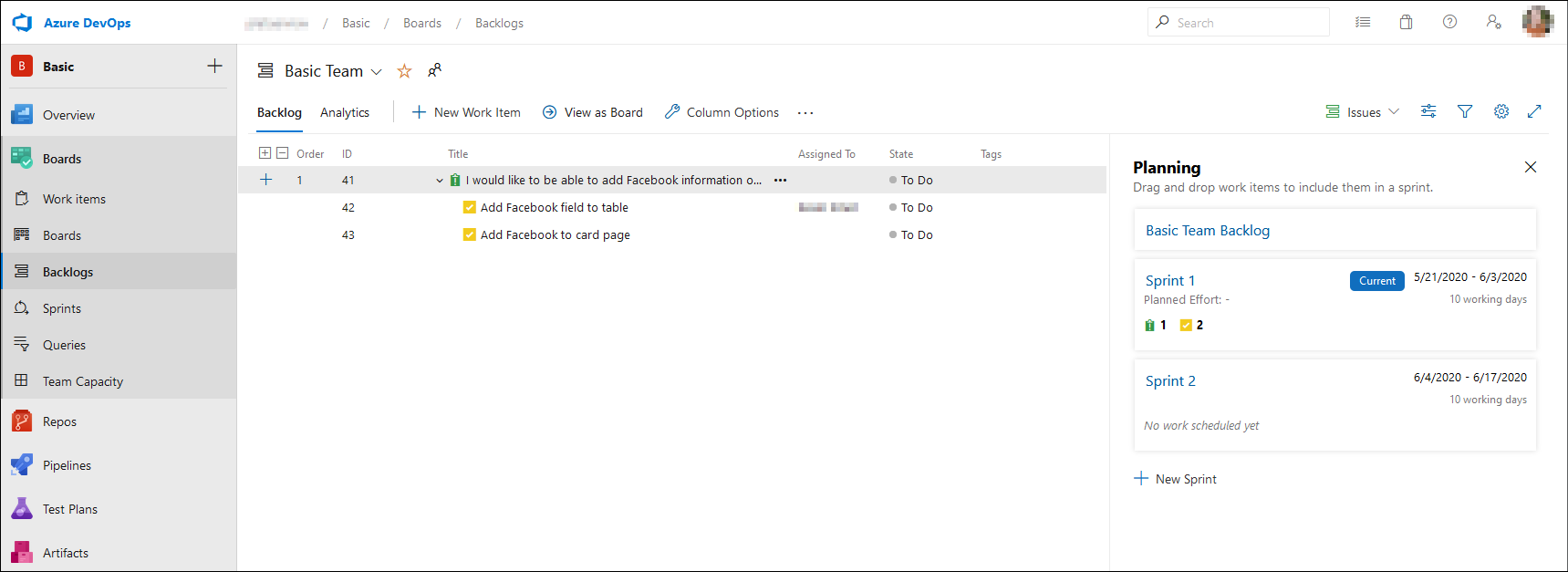The image size is (1568, 572).
Task: Click New Work Item button
Action: click(x=466, y=112)
